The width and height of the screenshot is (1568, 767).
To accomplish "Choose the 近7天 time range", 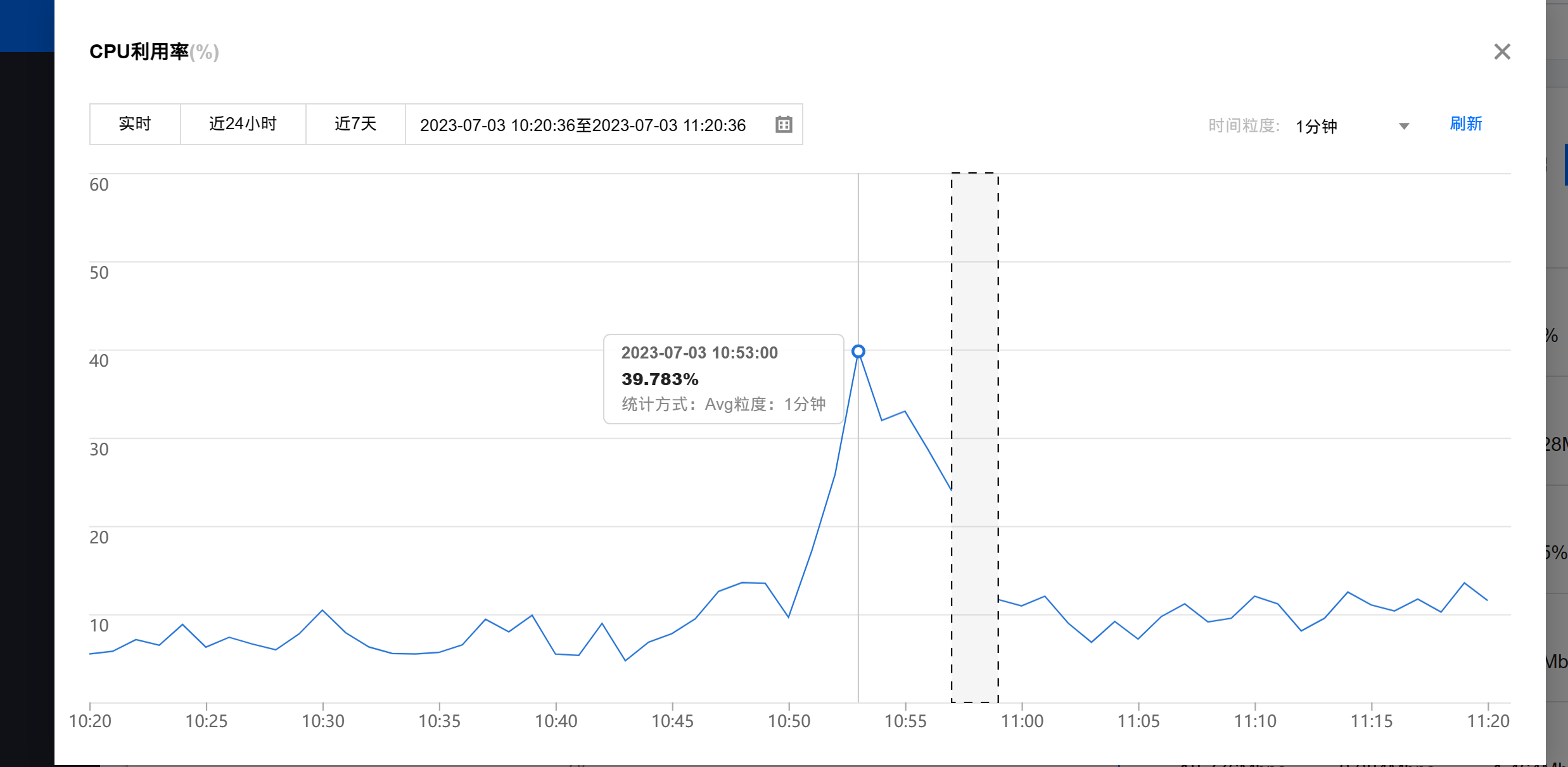I will point(355,124).
